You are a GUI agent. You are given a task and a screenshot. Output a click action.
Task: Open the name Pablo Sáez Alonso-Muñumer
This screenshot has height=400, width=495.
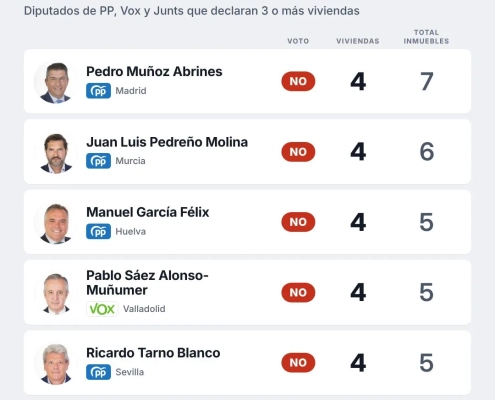(147, 283)
